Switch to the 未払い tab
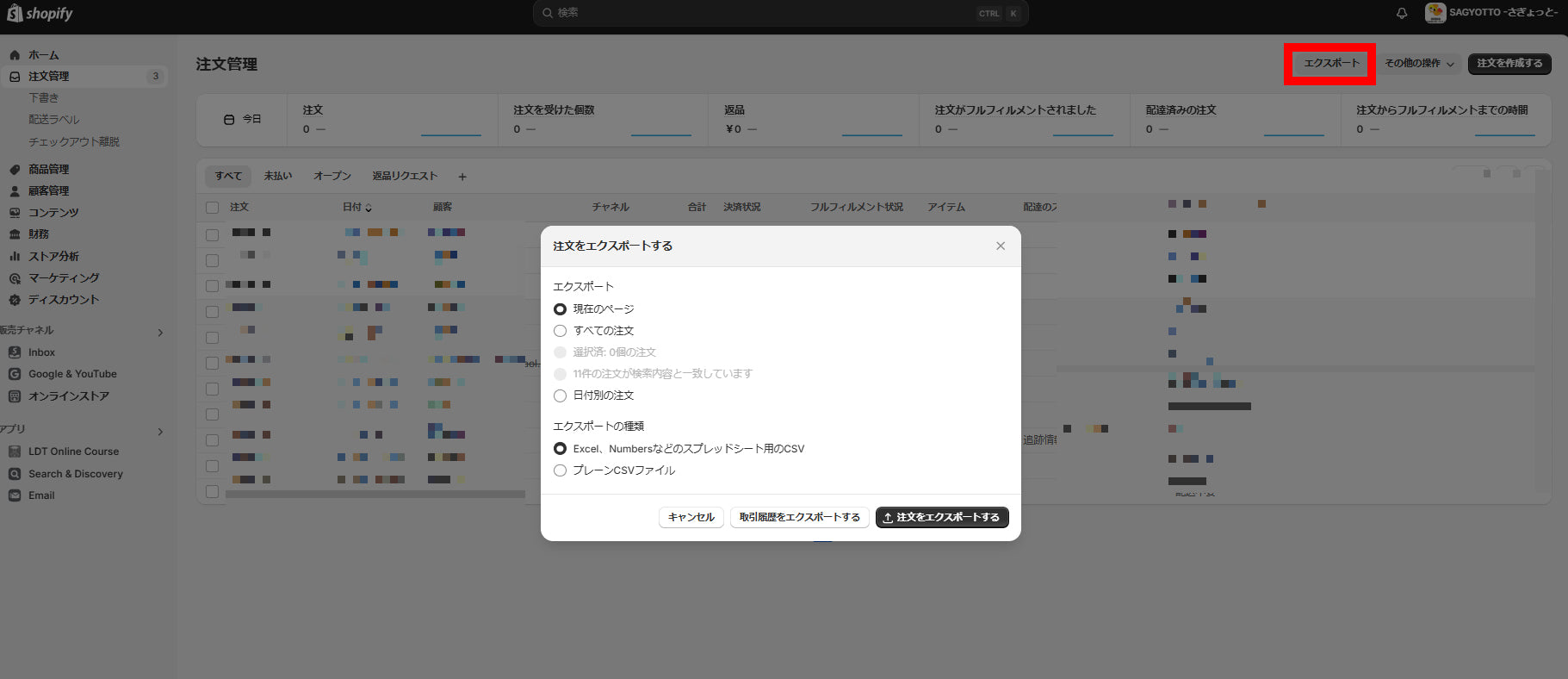Viewport: 1568px width, 679px height. pyautogui.click(x=277, y=176)
